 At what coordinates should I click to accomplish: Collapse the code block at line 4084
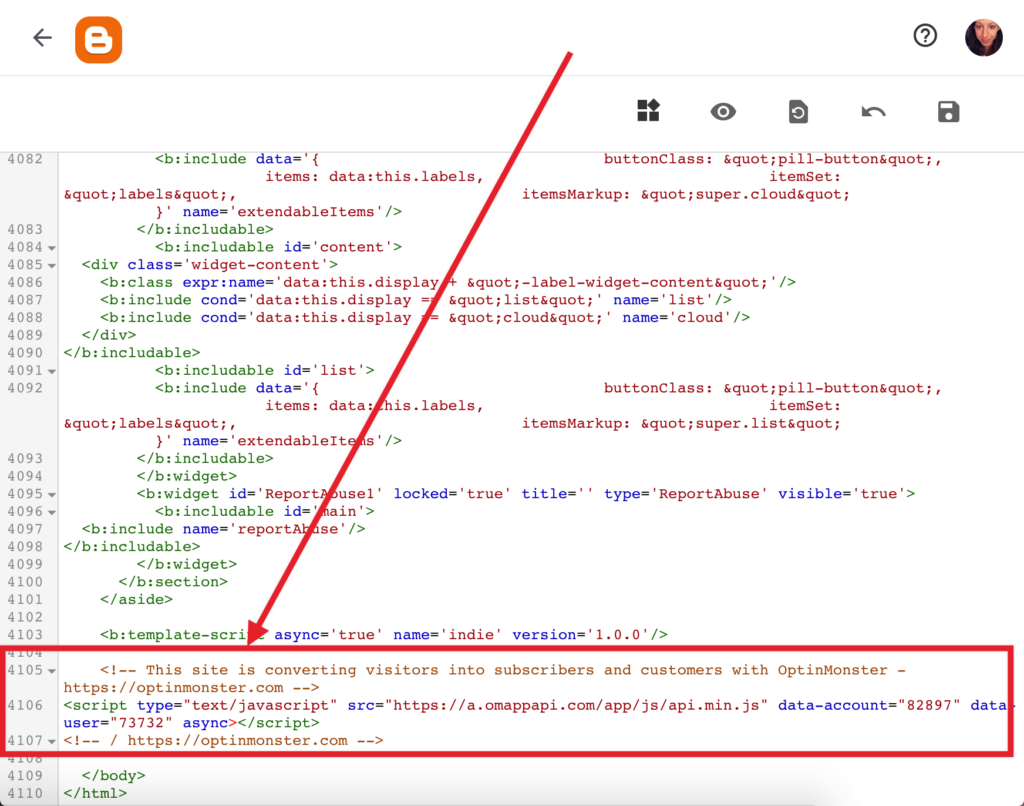(53, 247)
